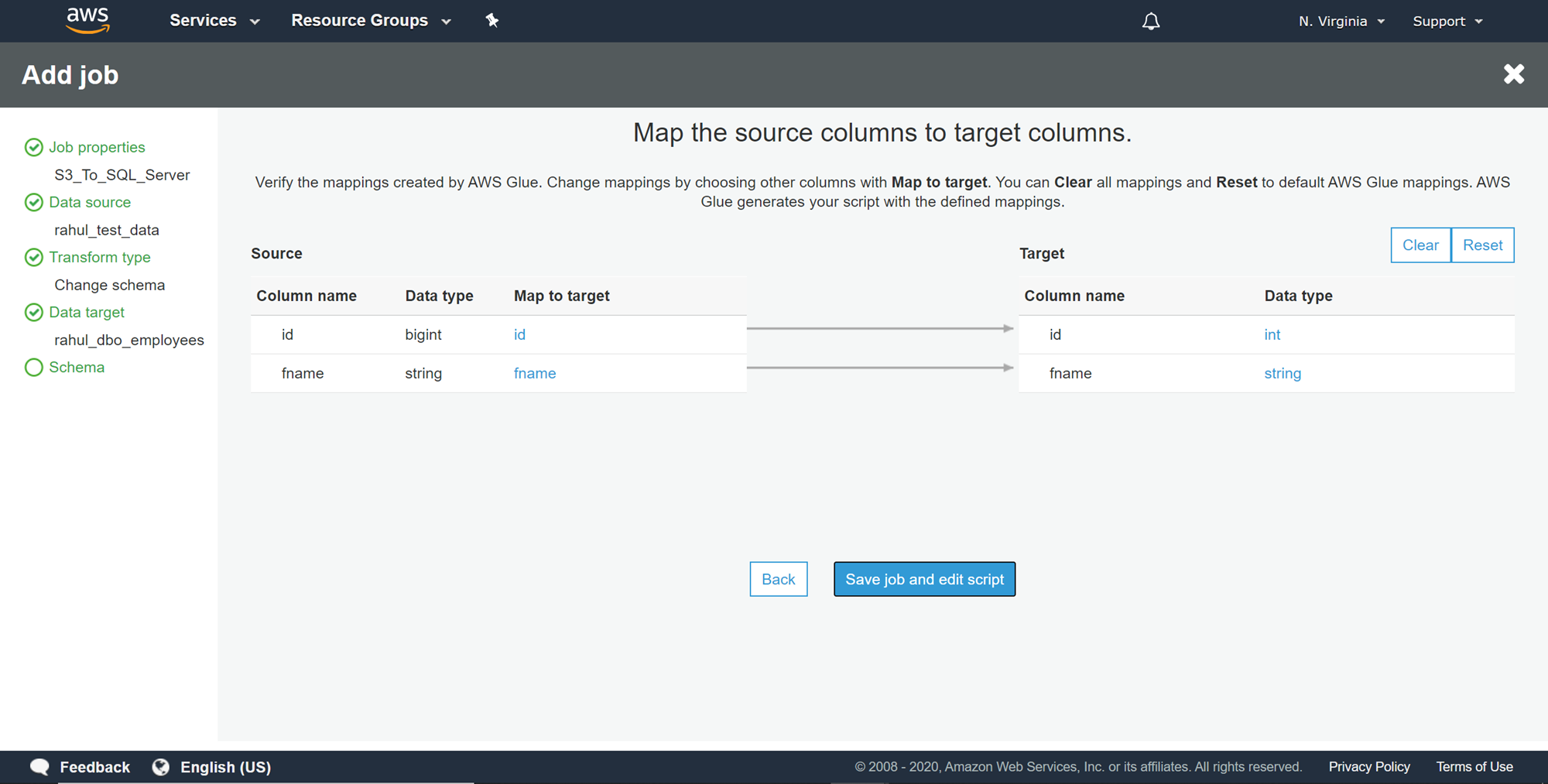Screen dimensions: 1548x784
Task: Click the Data source checkmark icon
Action: coord(34,202)
